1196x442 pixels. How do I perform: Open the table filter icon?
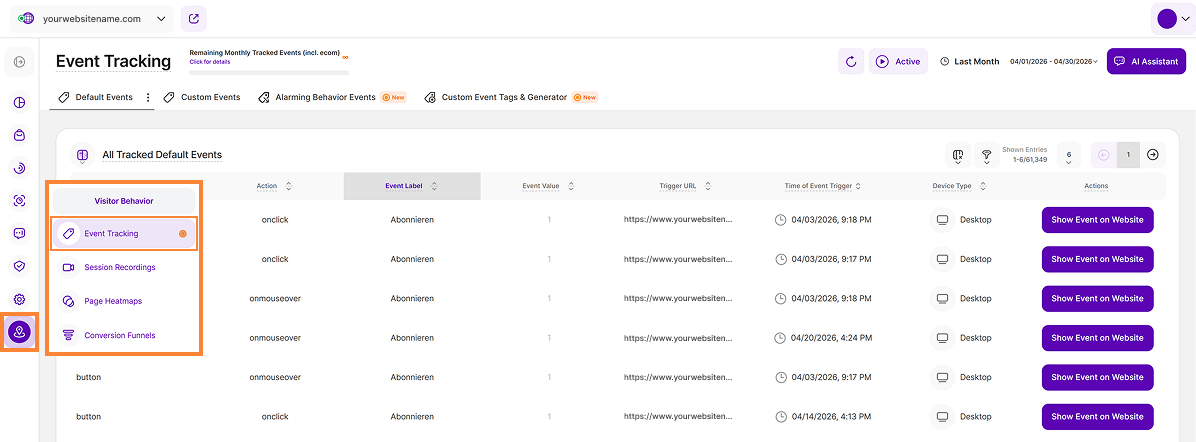point(987,155)
